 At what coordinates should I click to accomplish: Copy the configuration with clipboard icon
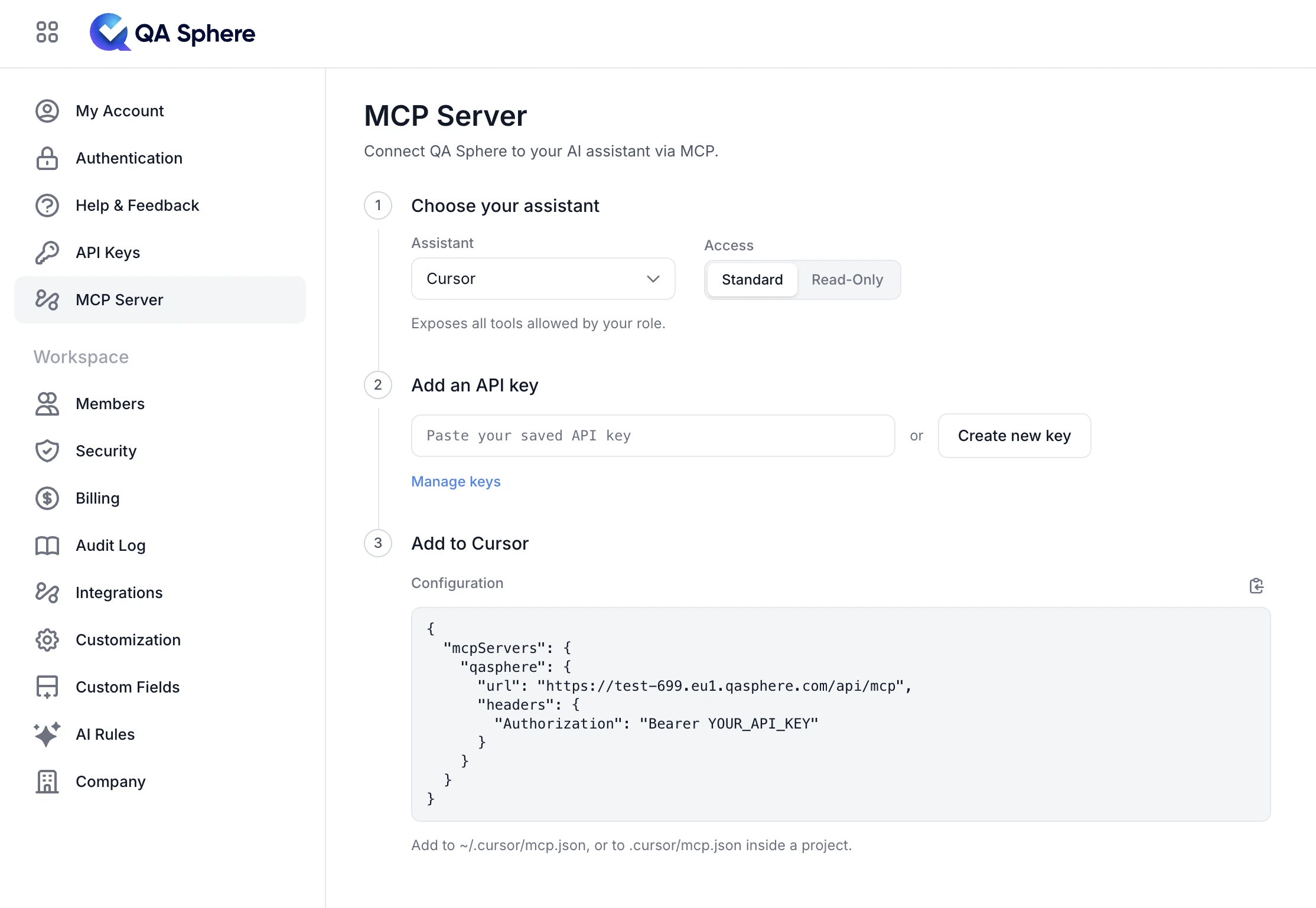pyautogui.click(x=1256, y=586)
